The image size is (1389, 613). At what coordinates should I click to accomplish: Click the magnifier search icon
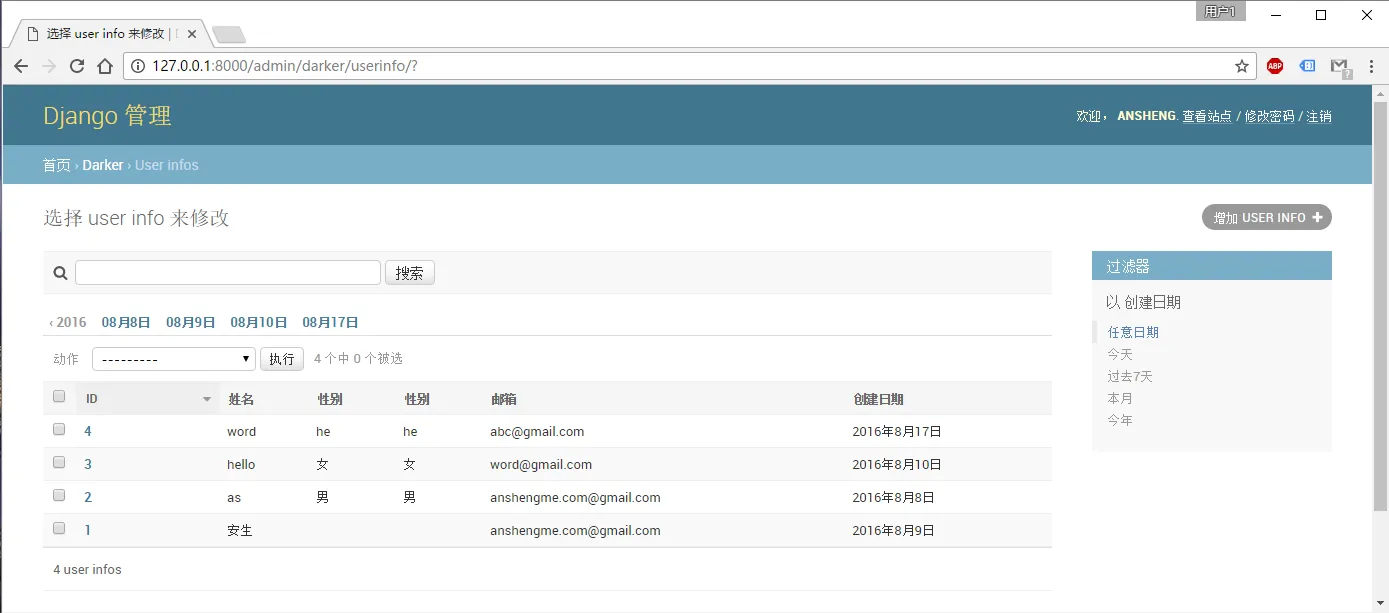click(60, 273)
